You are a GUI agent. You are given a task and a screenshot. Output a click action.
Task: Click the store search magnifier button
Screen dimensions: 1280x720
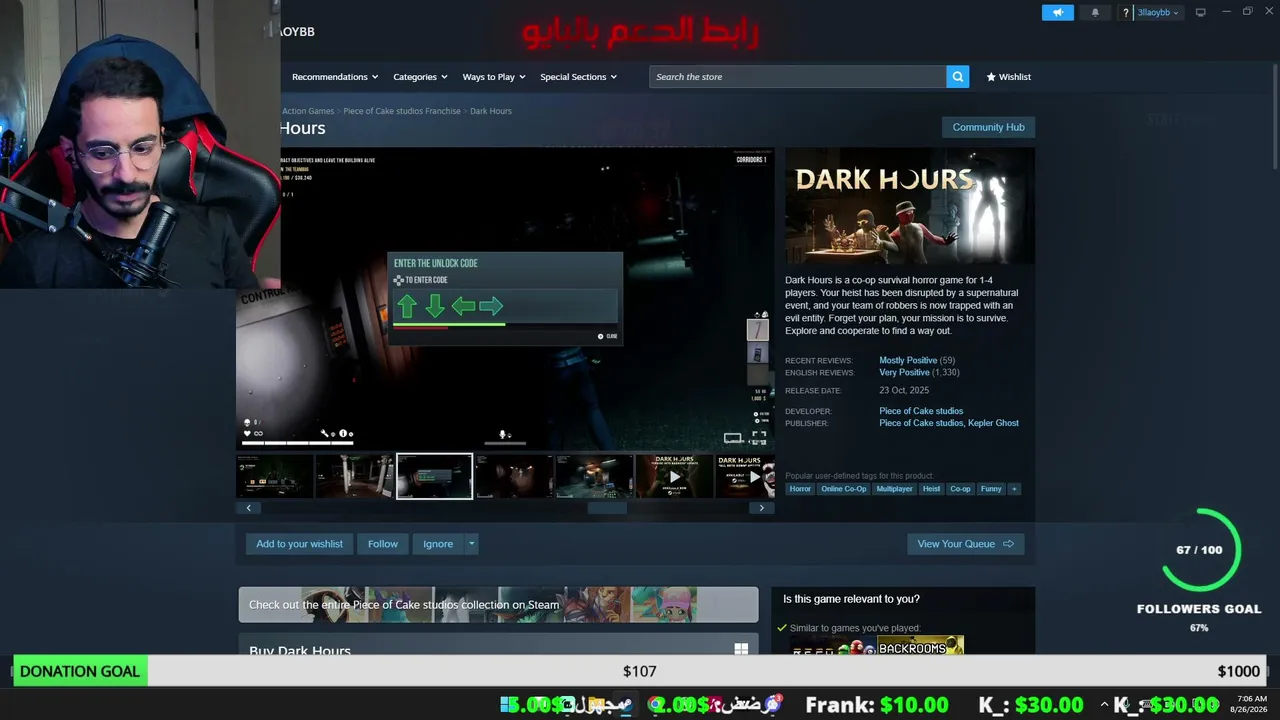point(958,77)
